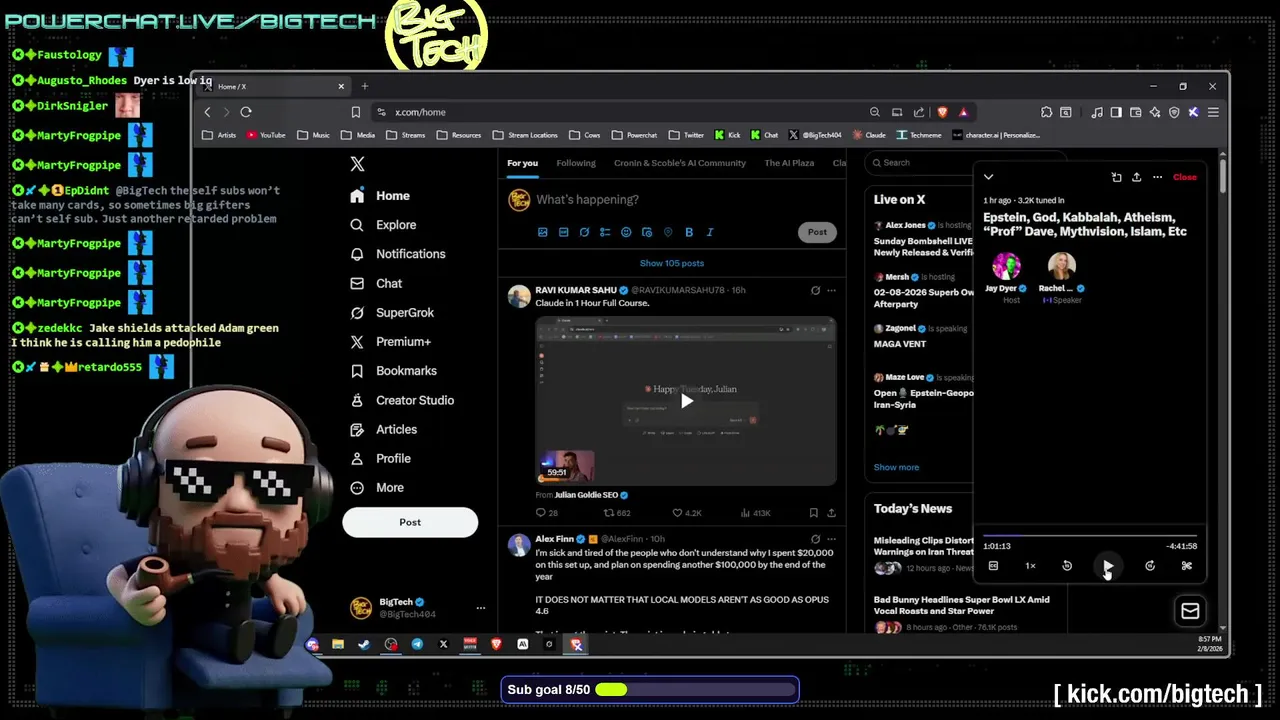This screenshot has height=720, width=1280.
Task: Change 1x playback speed
Action: point(1030,566)
